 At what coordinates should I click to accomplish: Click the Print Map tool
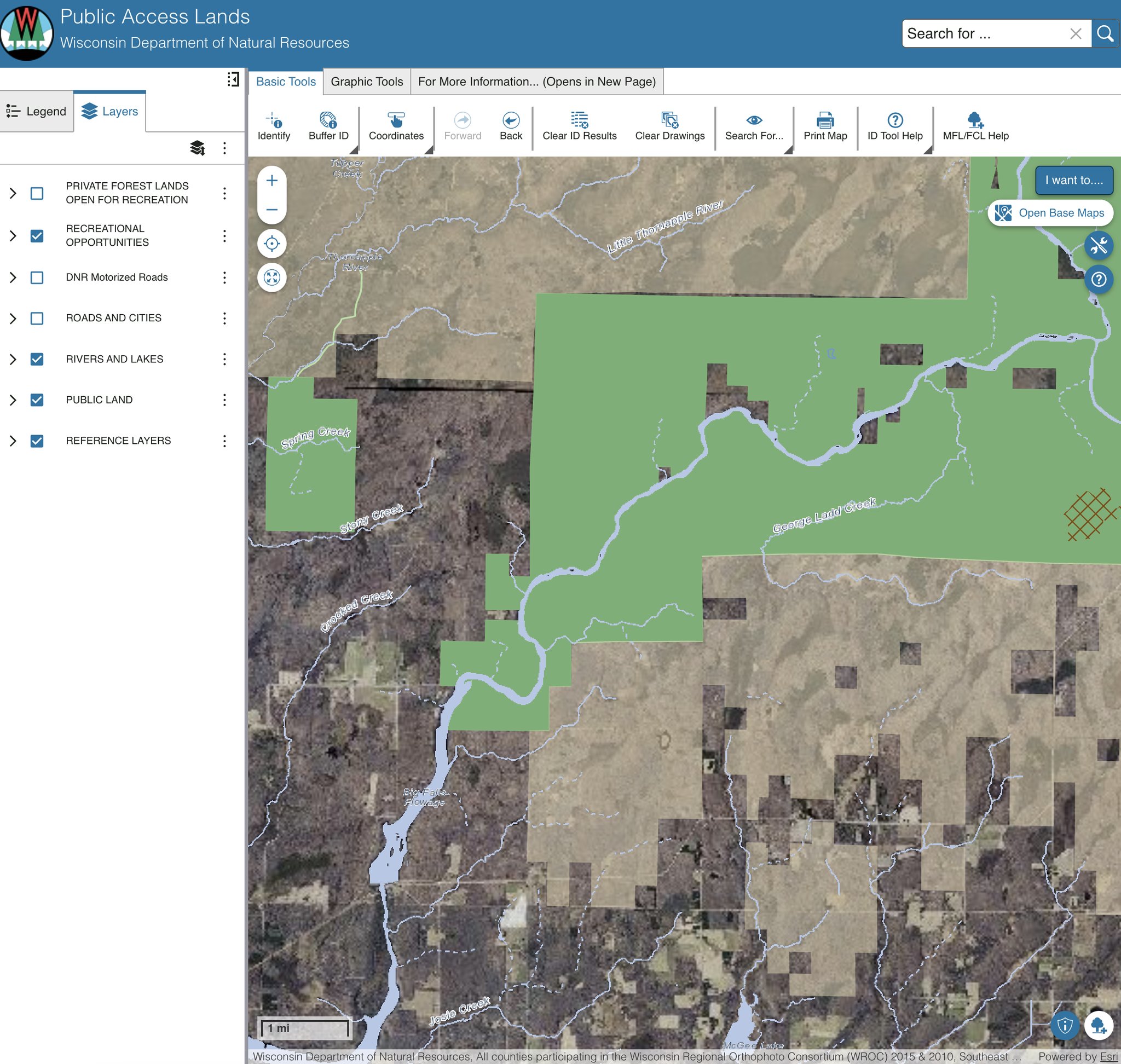pyautogui.click(x=825, y=126)
